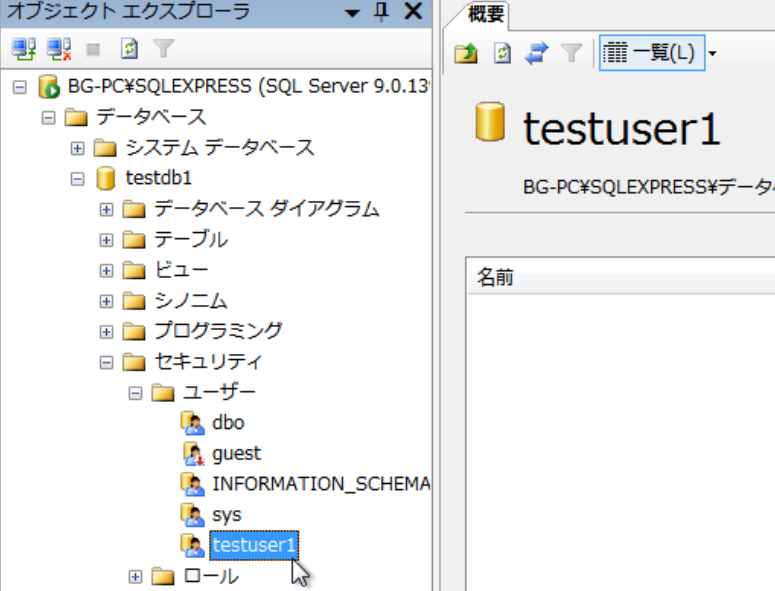Click the dbo user icon
The width and height of the screenshot is (775, 591).
[x=193, y=423]
